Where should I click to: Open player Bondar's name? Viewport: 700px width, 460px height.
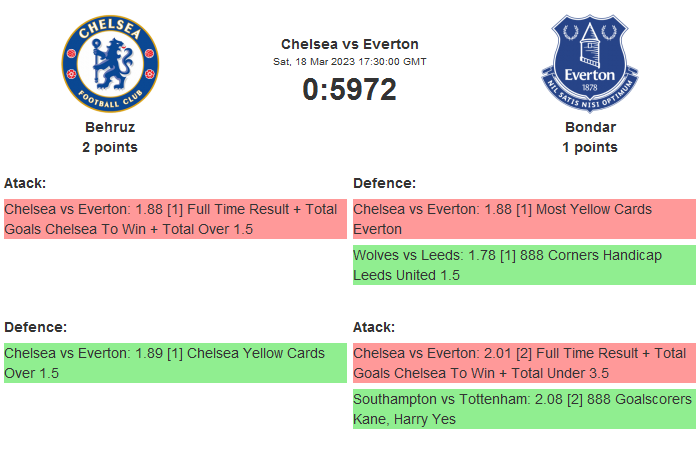click(x=590, y=127)
